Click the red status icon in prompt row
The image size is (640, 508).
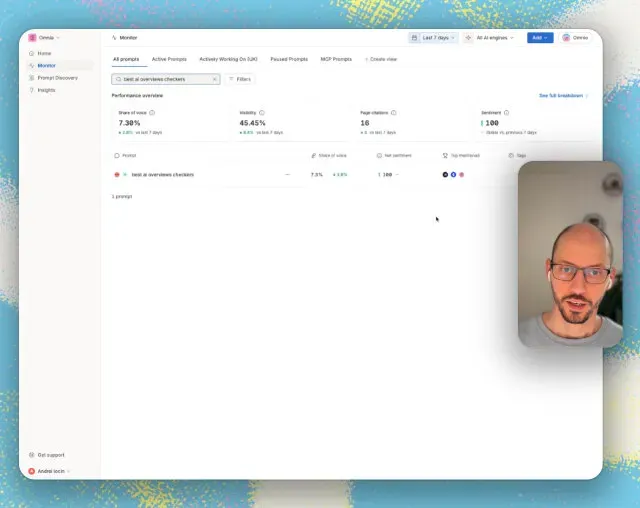[x=117, y=175]
